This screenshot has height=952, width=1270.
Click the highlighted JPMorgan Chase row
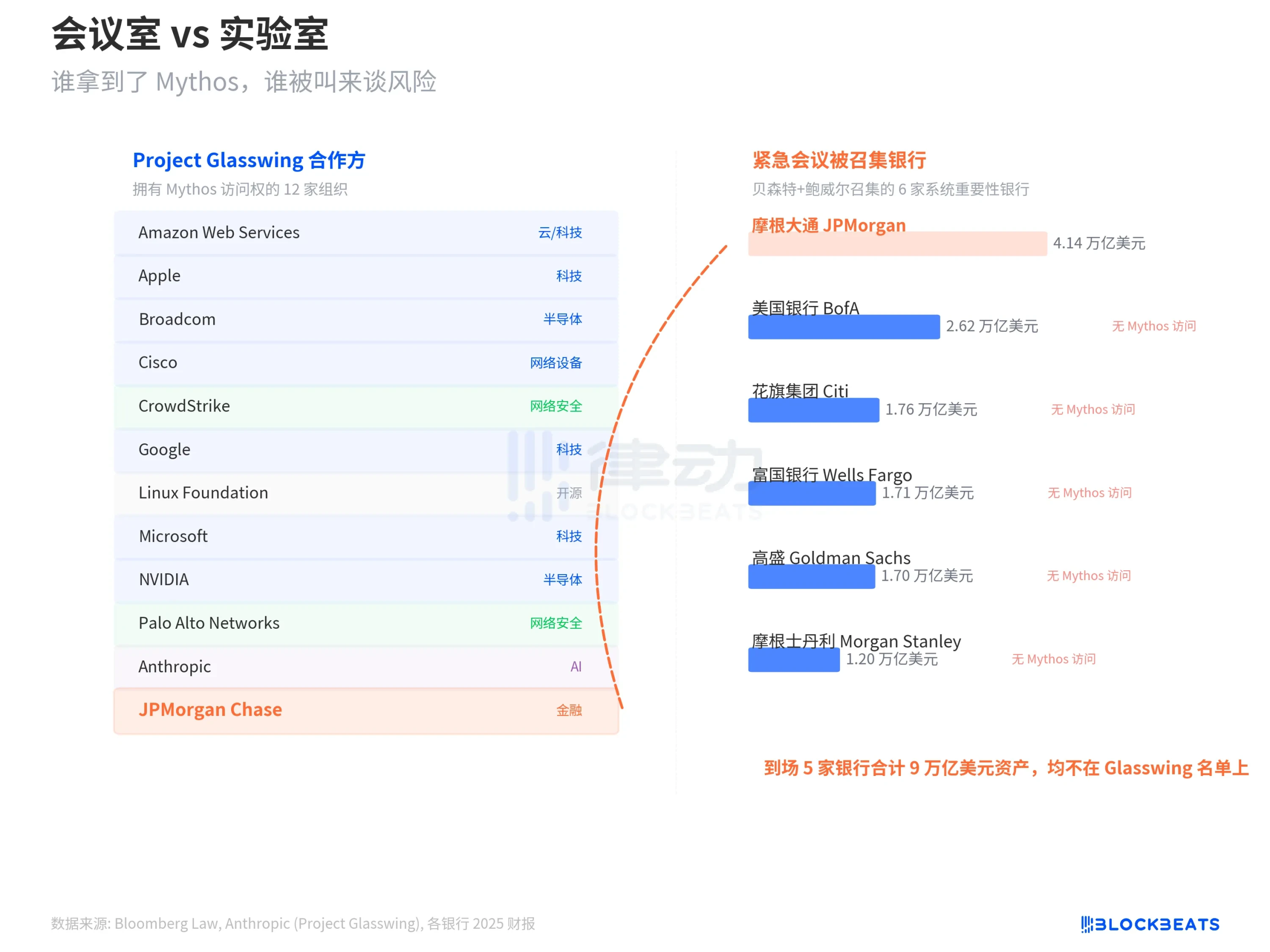point(209,710)
